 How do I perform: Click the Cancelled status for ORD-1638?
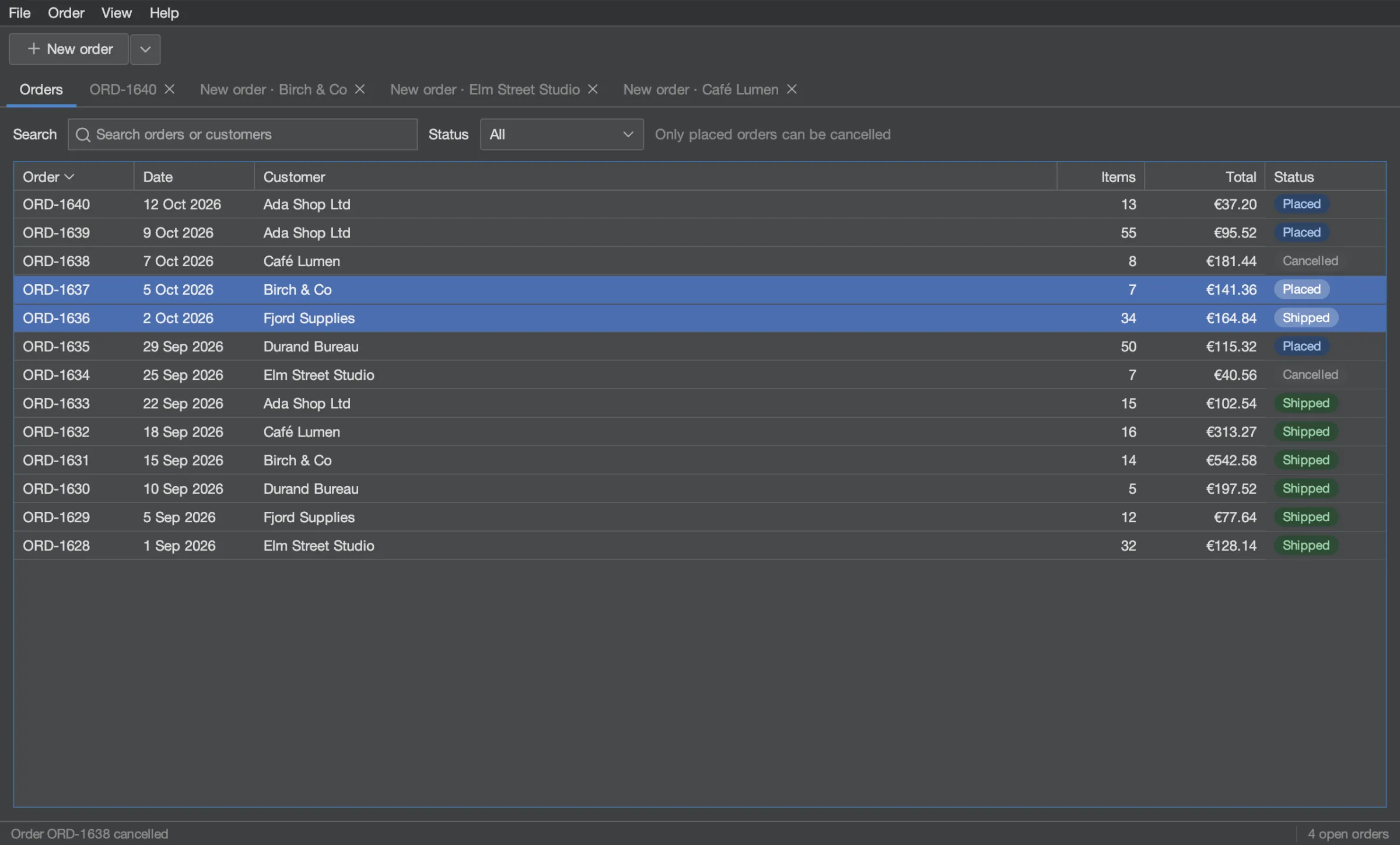click(1310, 261)
